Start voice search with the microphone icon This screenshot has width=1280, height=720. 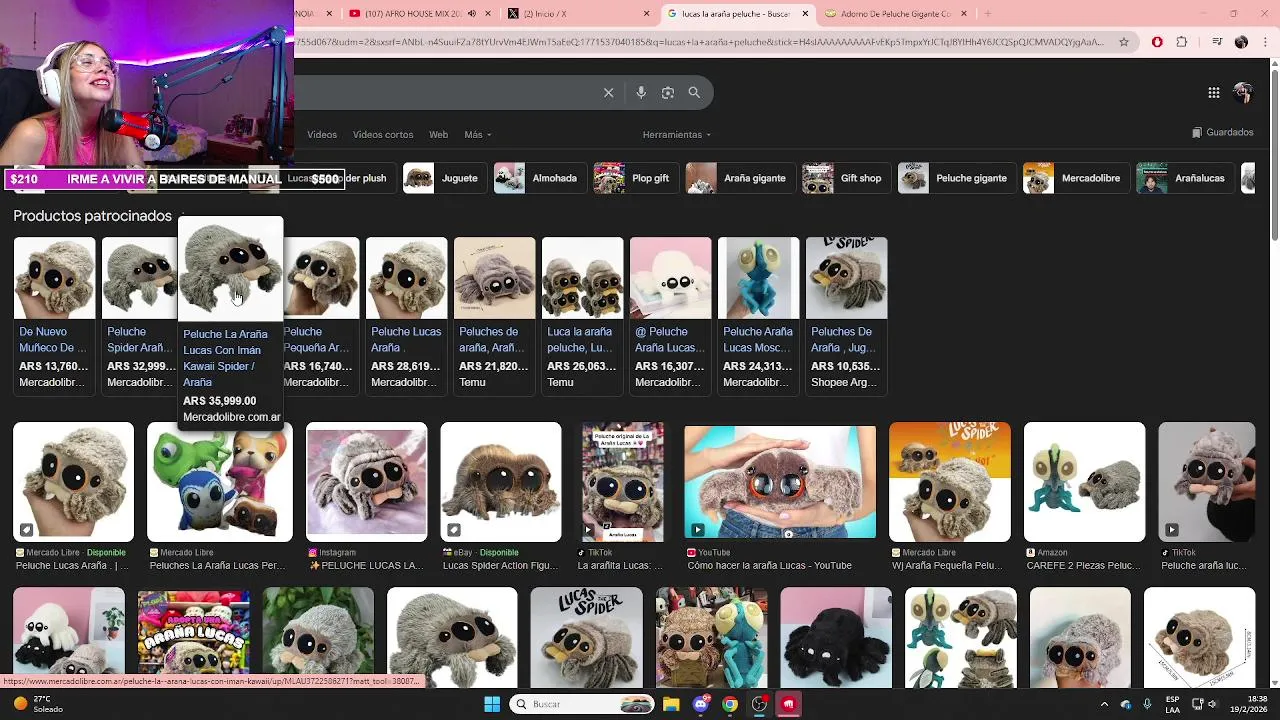641,93
